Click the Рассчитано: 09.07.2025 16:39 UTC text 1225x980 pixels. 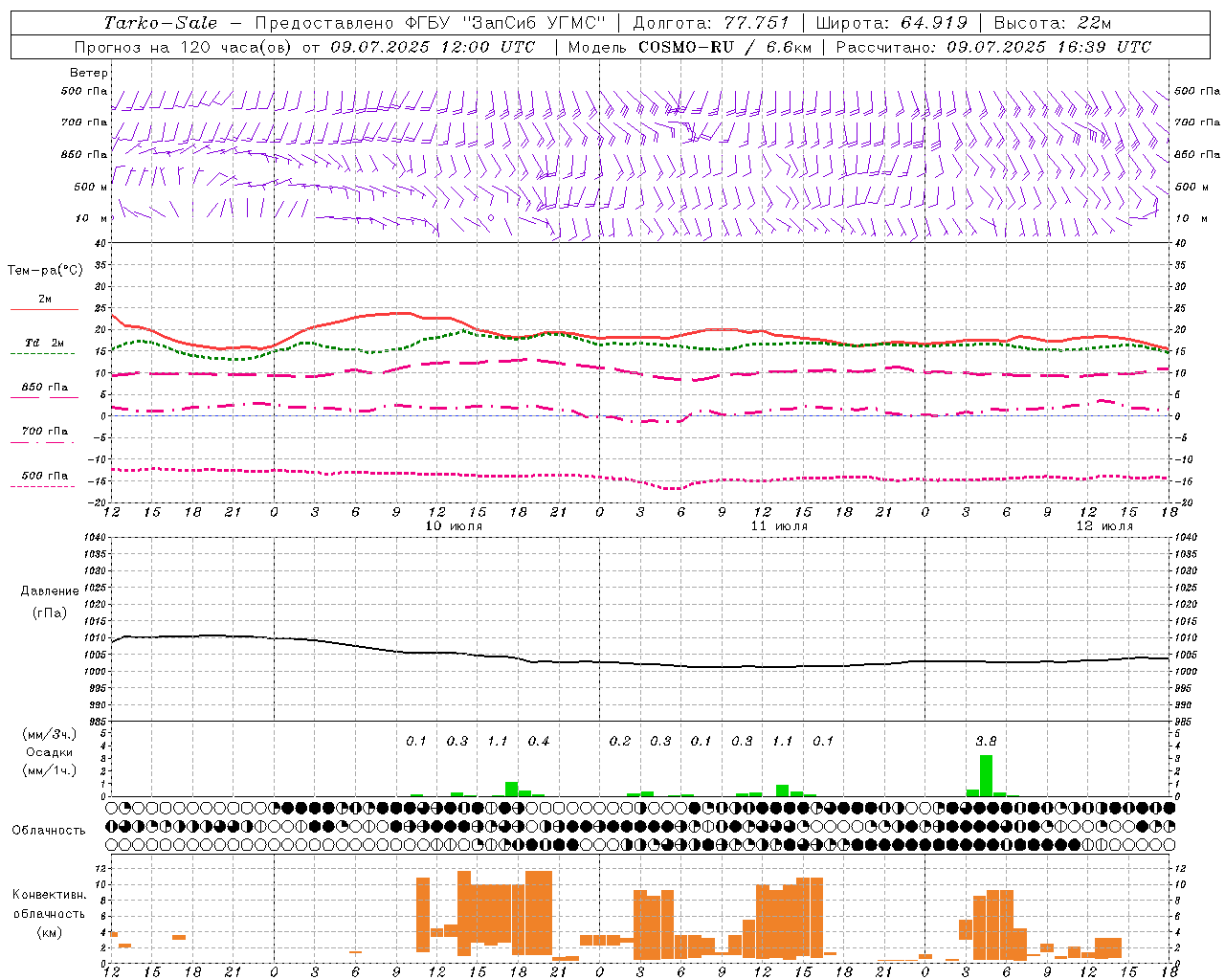tap(993, 47)
